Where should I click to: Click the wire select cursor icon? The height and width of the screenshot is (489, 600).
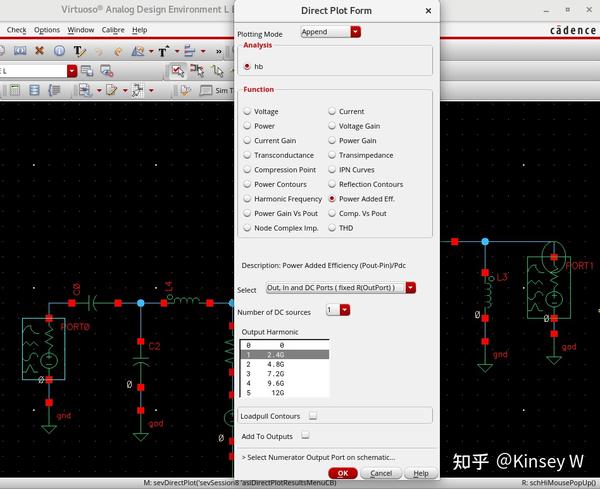click(218, 71)
